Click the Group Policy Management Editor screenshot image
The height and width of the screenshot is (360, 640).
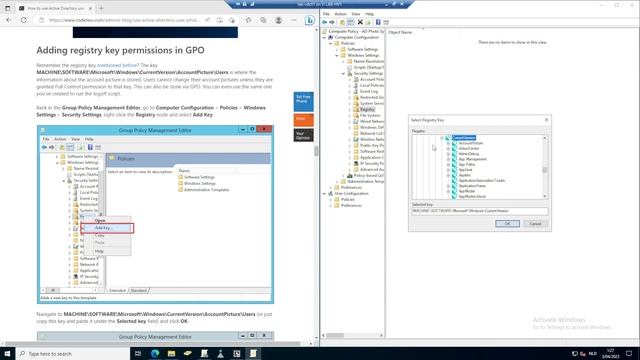pyautogui.click(x=155, y=215)
